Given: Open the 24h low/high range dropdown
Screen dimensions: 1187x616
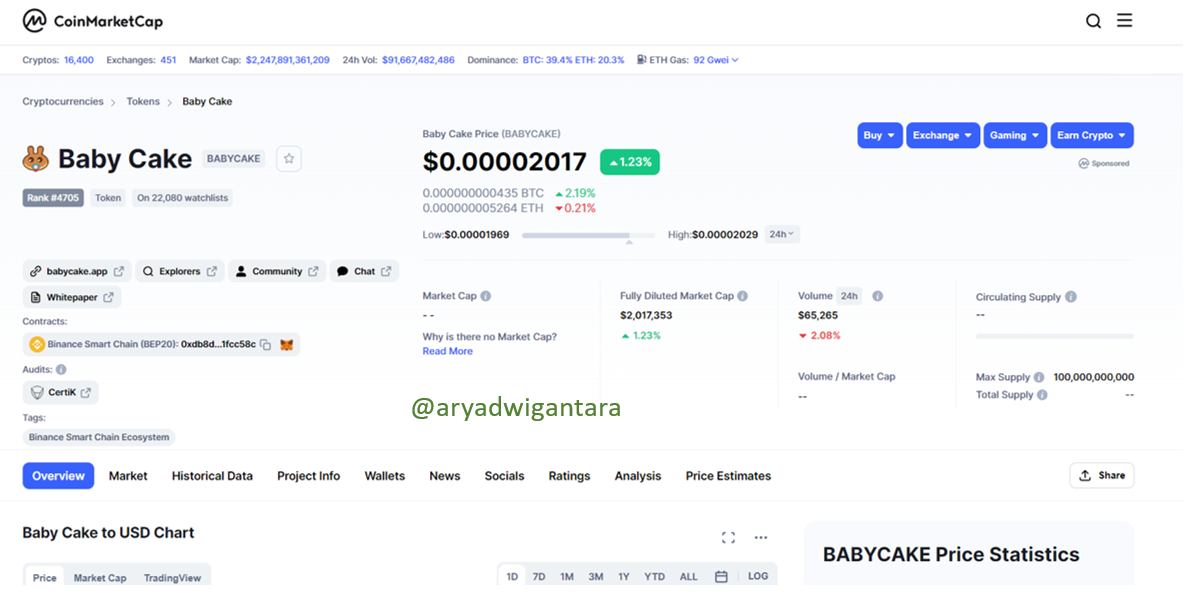Looking at the screenshot, I should tap(781, 235).
